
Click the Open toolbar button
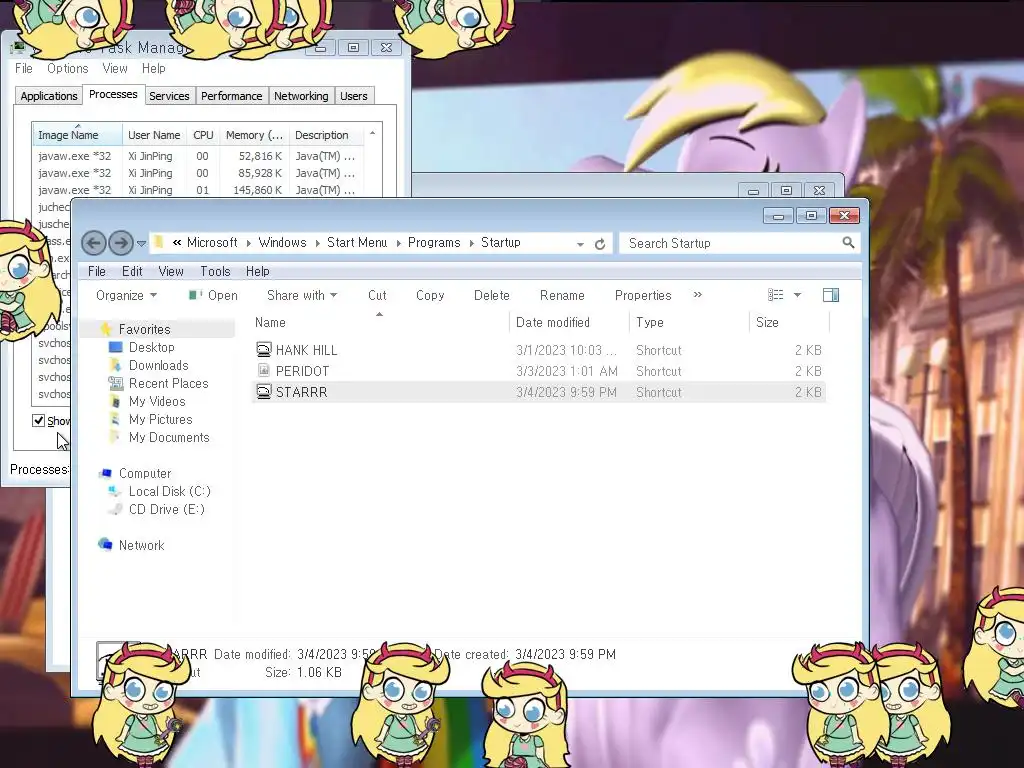click(x=213, y=295)
